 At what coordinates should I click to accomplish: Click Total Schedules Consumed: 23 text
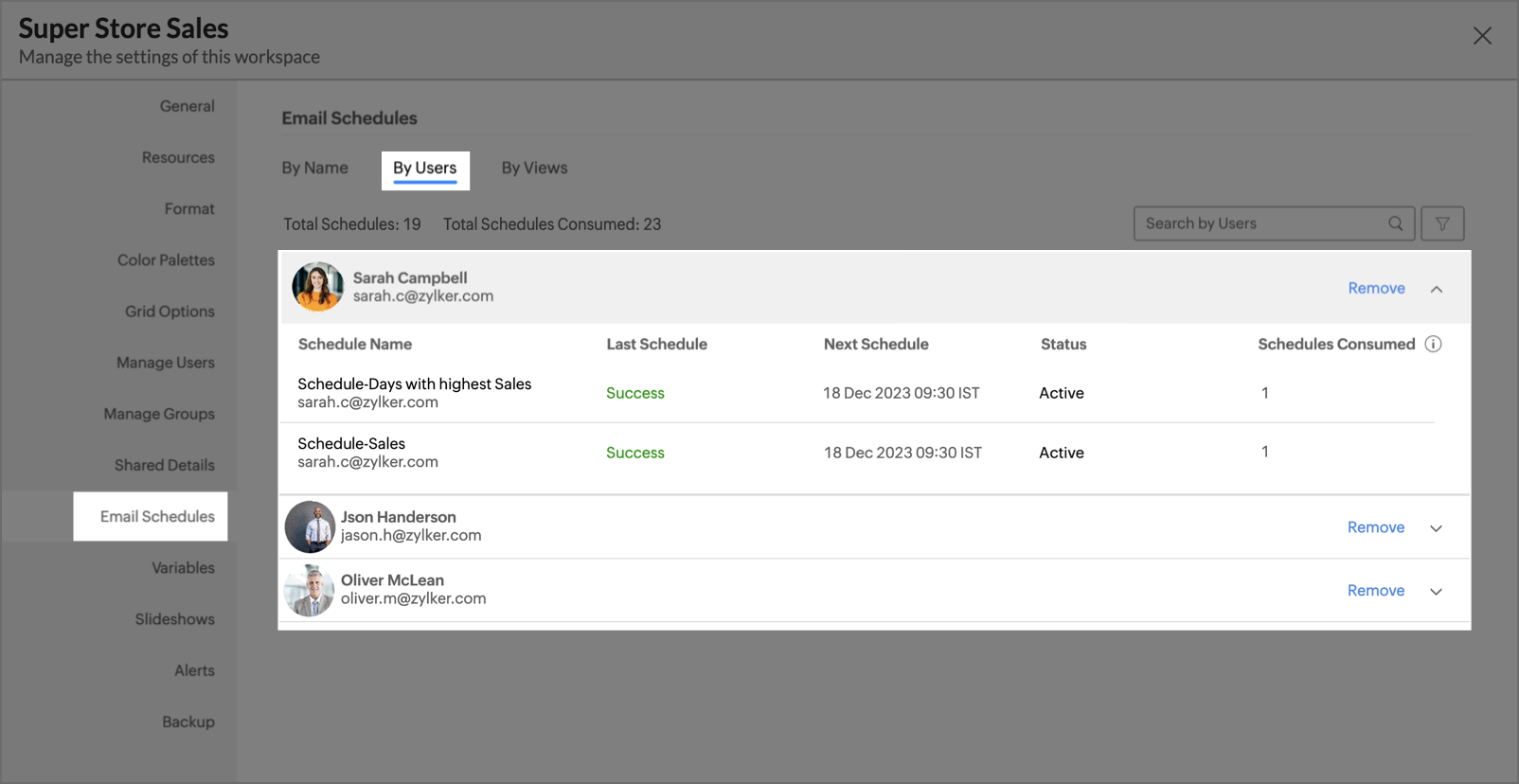tap(552, 224)
